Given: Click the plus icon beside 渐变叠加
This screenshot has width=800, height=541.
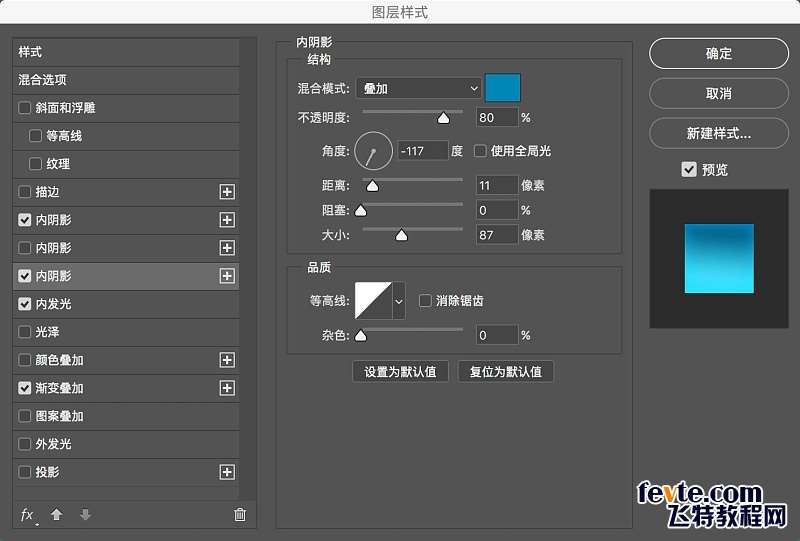Looking at the screenshot, I should 227,388.
